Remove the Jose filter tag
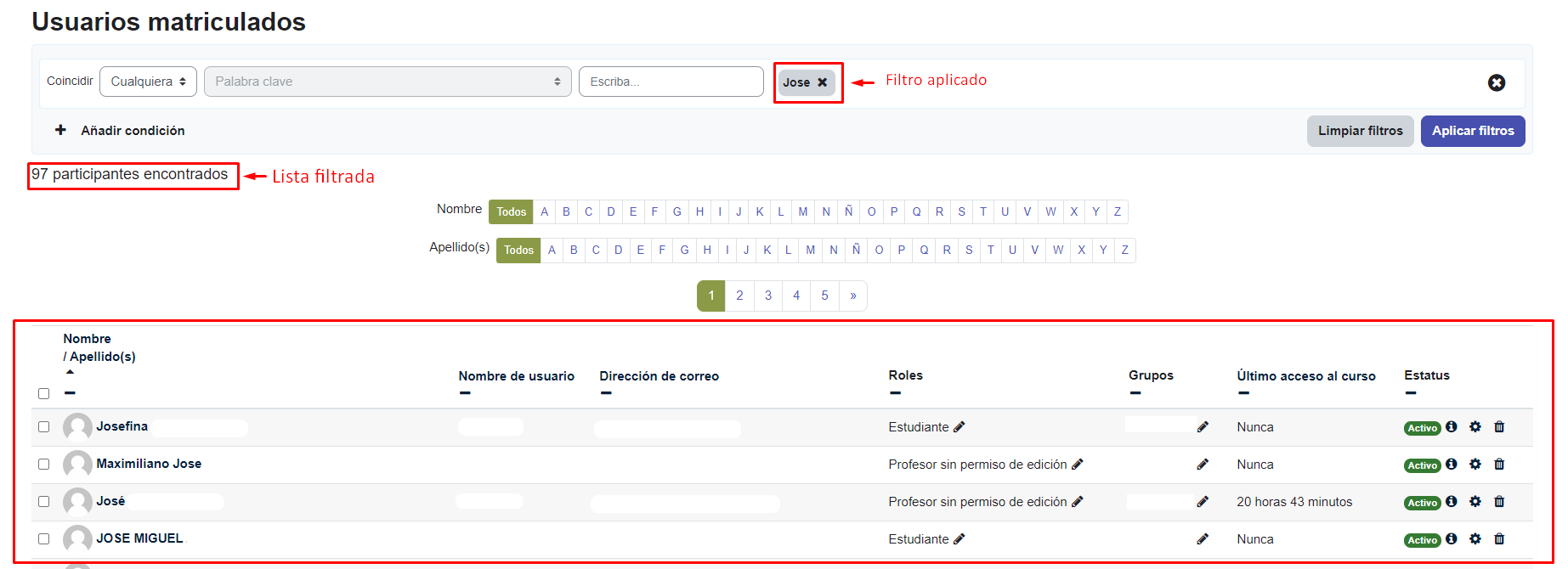This screenshot has height=569, width=1568. pyautogui.click(x=822, y=82)
